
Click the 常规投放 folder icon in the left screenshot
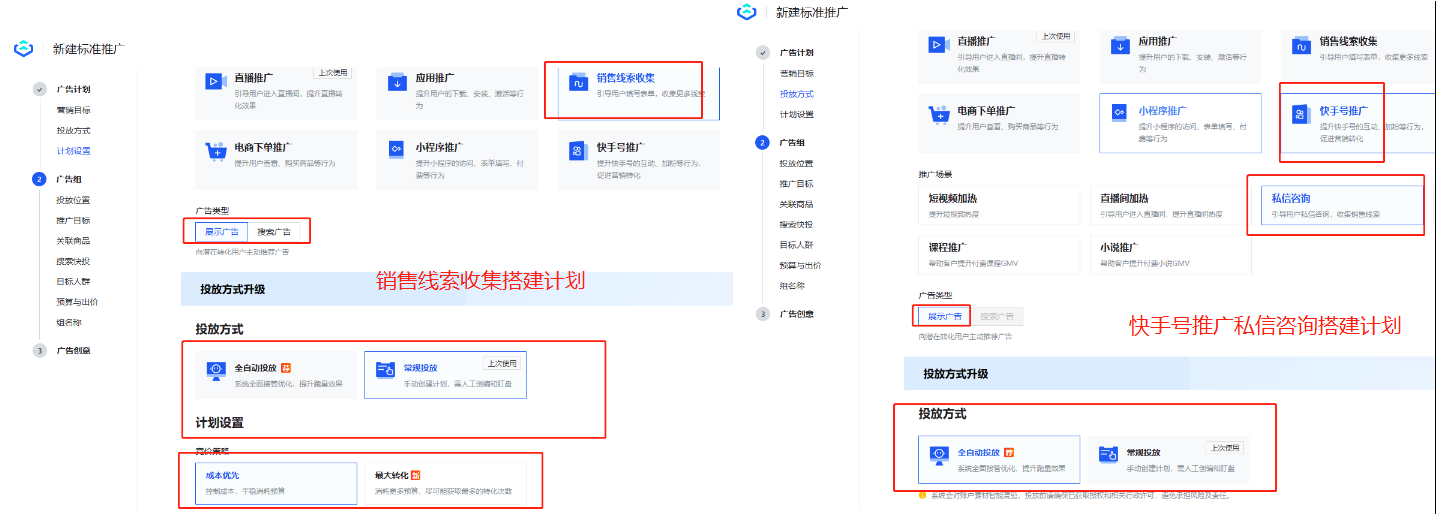385,371
